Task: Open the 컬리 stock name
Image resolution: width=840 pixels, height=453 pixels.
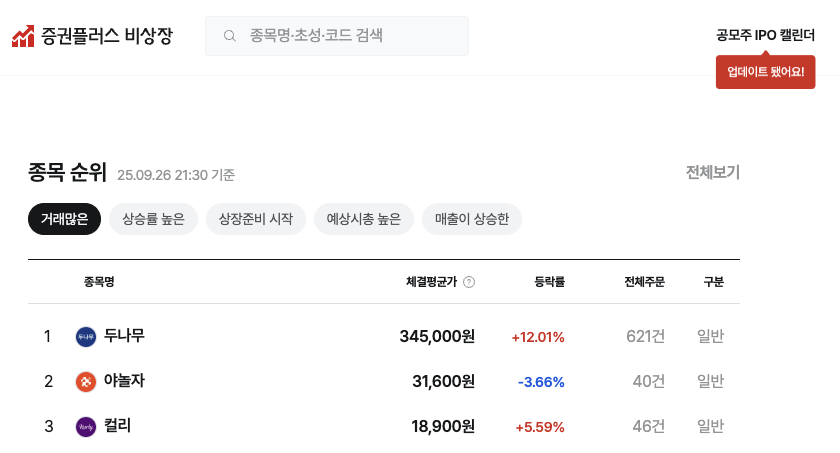Action: point(117,426)
